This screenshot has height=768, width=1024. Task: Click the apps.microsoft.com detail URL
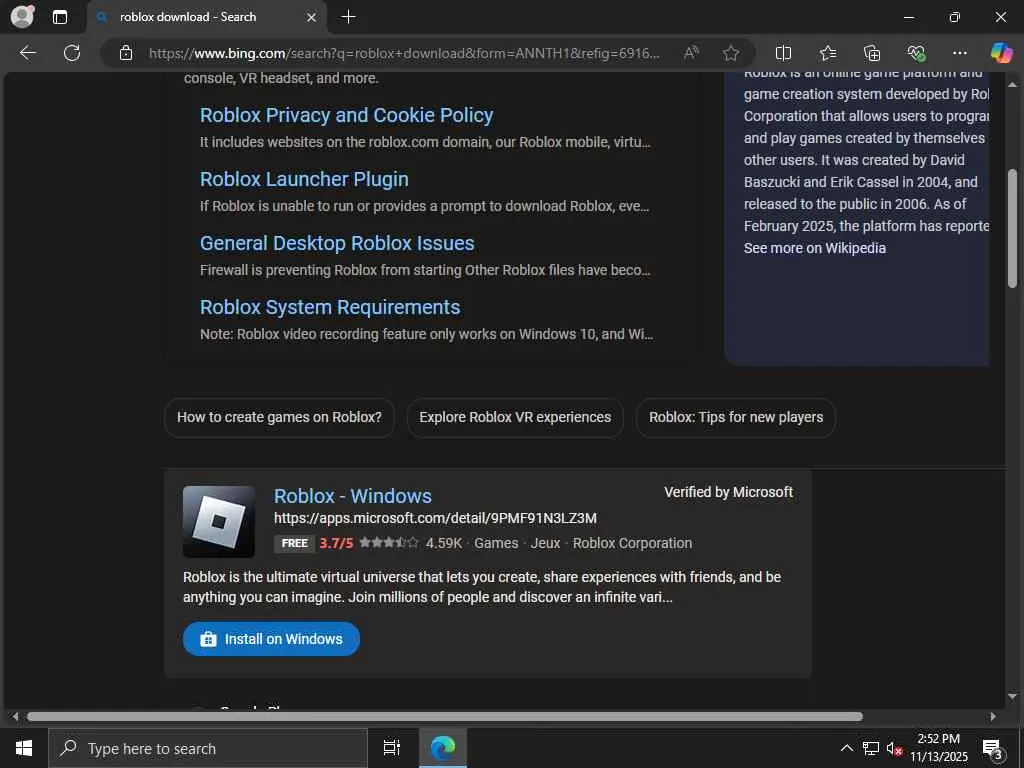pos(435,518)
